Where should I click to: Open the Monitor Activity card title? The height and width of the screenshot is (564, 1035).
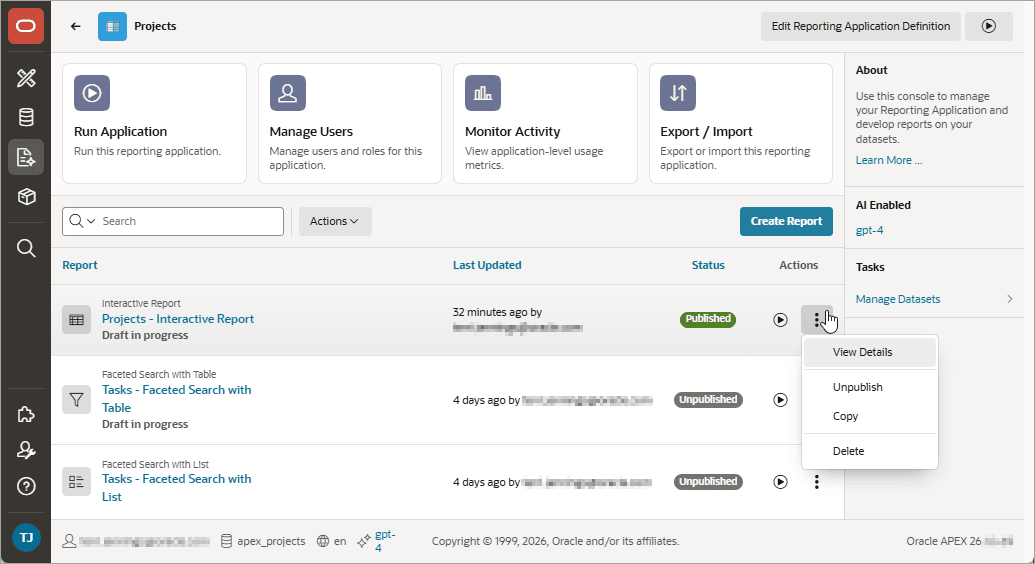tap(512, 131)
